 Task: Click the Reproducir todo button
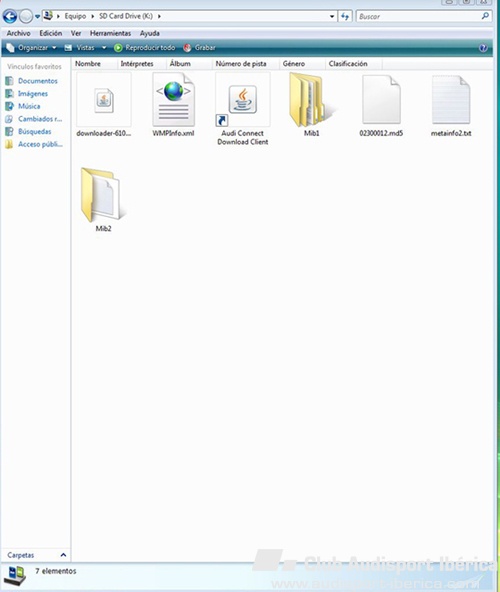click(x=145, y=48)
